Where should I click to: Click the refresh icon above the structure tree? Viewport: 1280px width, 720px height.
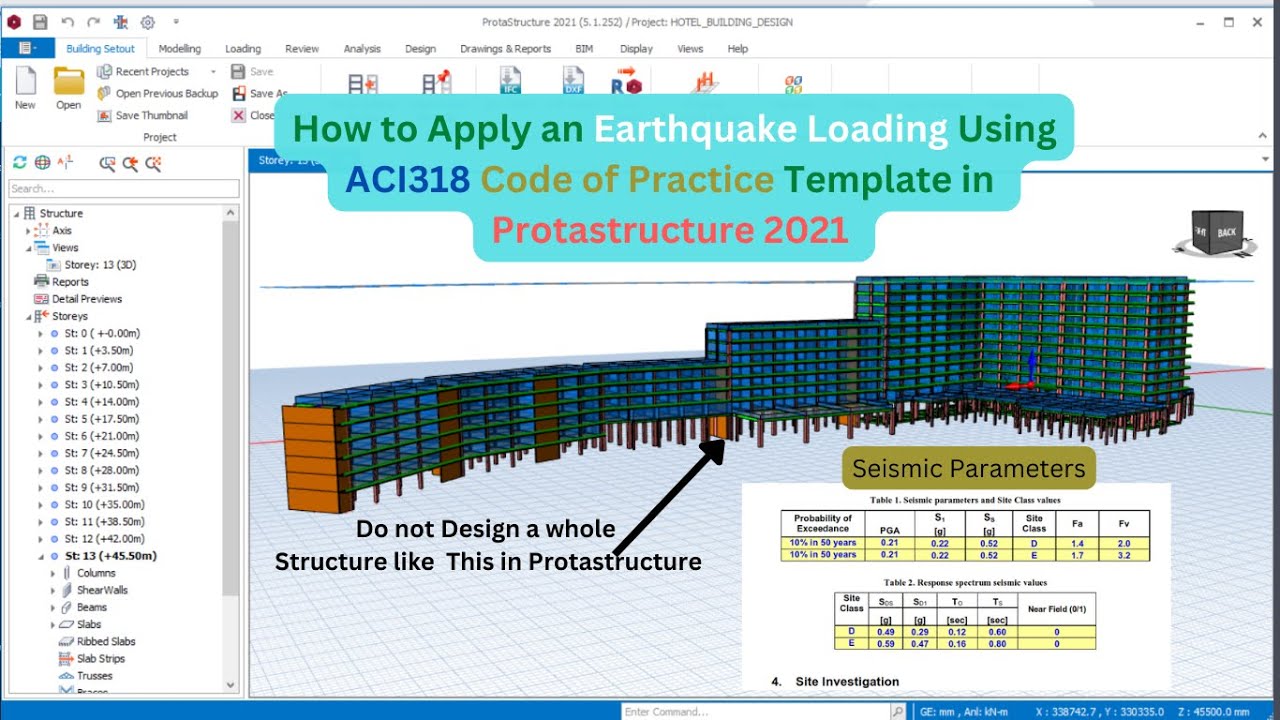20,163
